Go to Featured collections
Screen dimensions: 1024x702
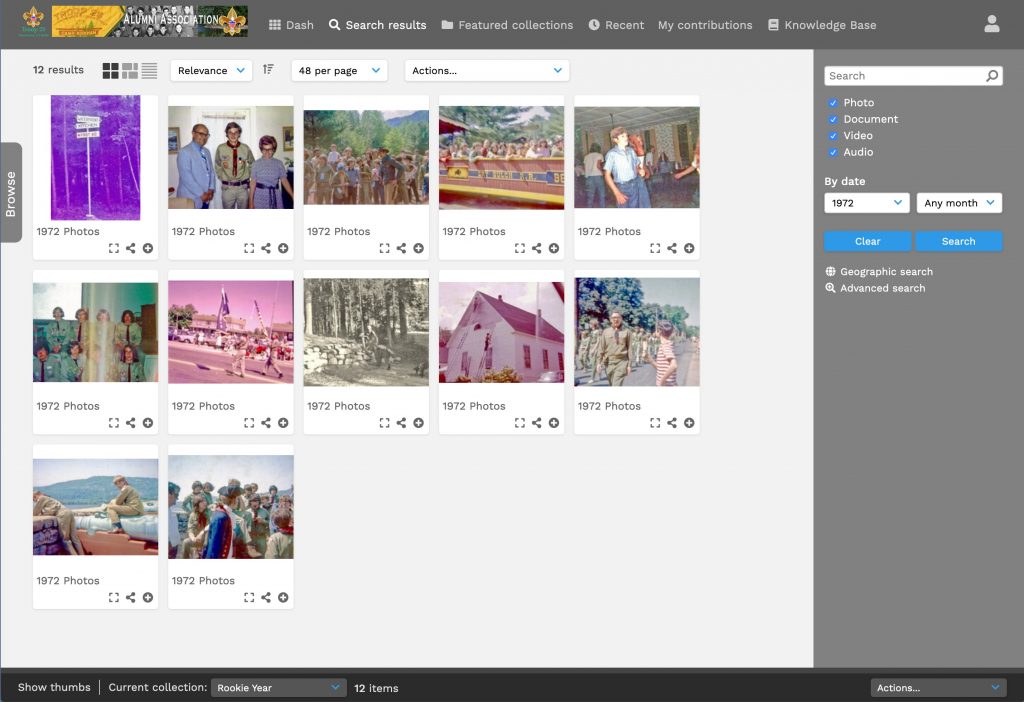tap(507, 25)
